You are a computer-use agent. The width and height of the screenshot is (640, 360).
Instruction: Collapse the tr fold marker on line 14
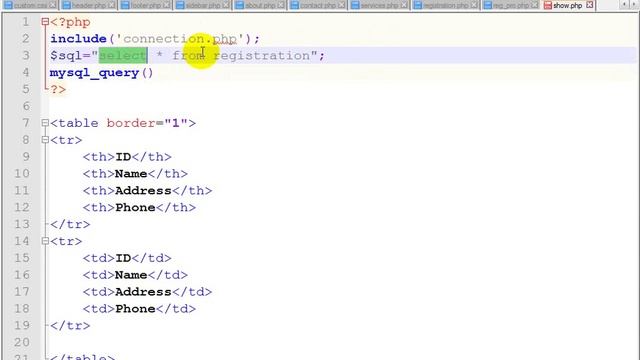click(x=45, y=241)
